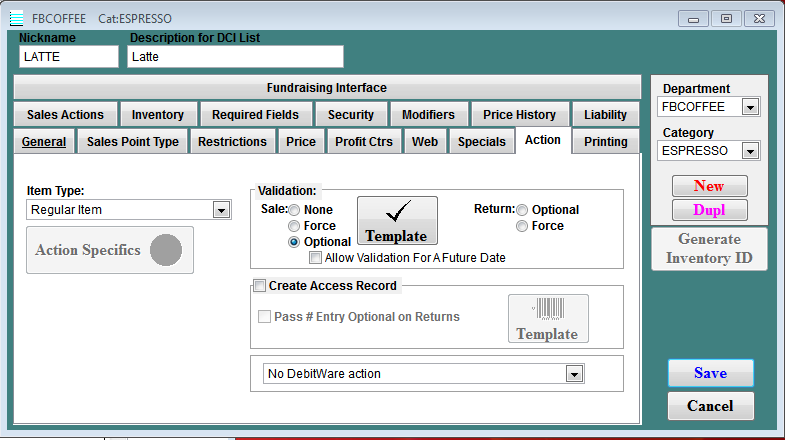785x440 pixels.
Task: Select the Action tab
Action: (543, 140)
